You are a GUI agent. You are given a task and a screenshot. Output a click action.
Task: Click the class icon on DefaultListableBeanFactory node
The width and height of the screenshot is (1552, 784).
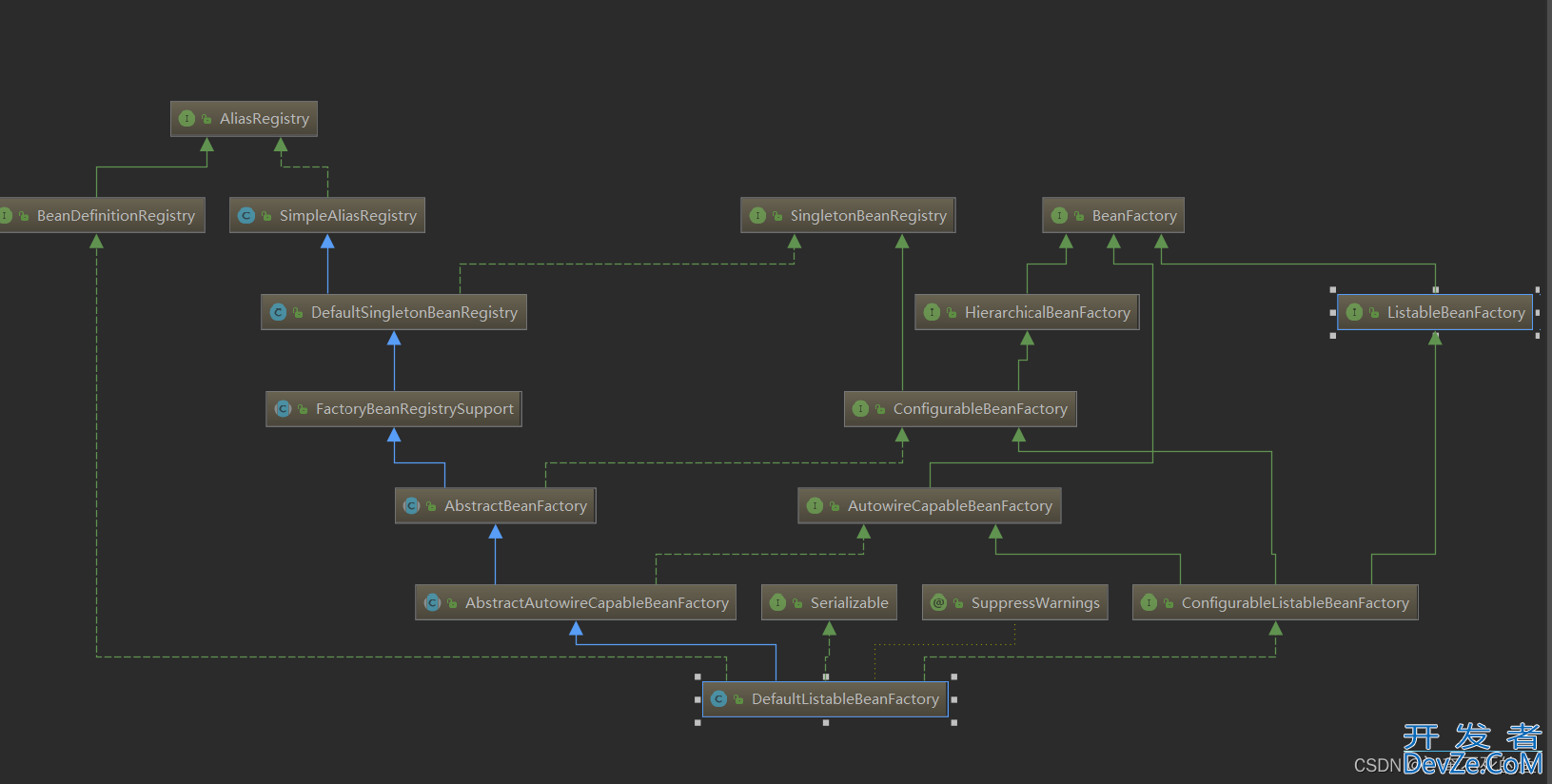point(718,699)
